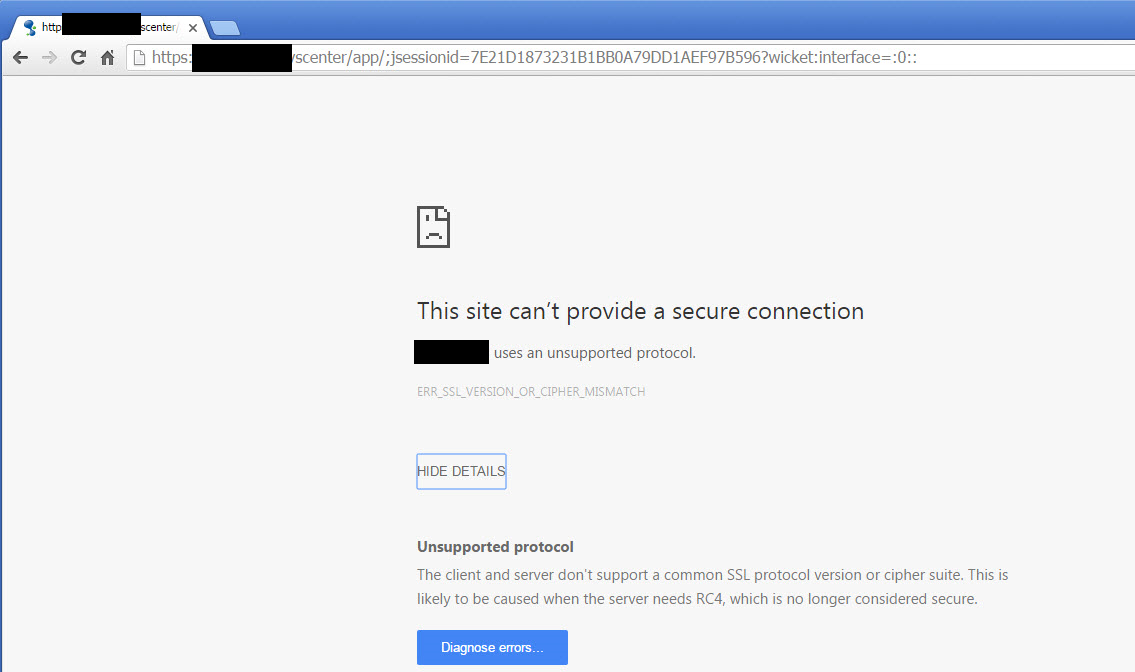Reload the page with the refresh icon
This screenshot has width=1135, height=672.
78,57
